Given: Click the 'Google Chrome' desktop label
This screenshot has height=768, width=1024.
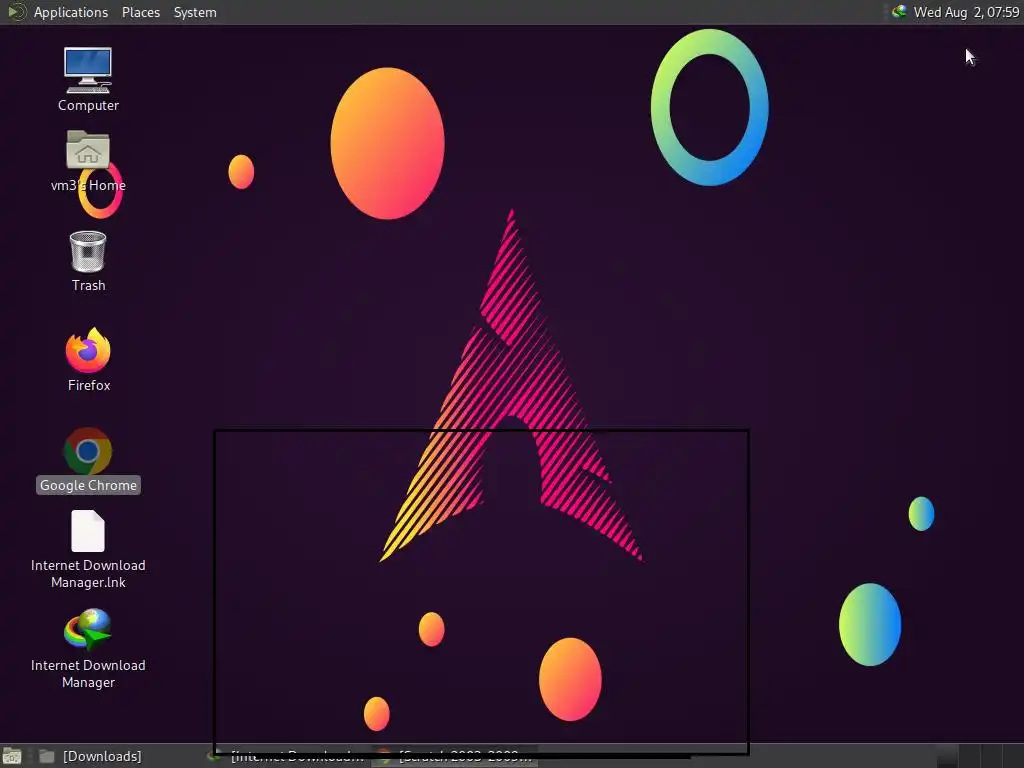Looking at the screenshot, I should pyautogui.click(x=88, y=485).
